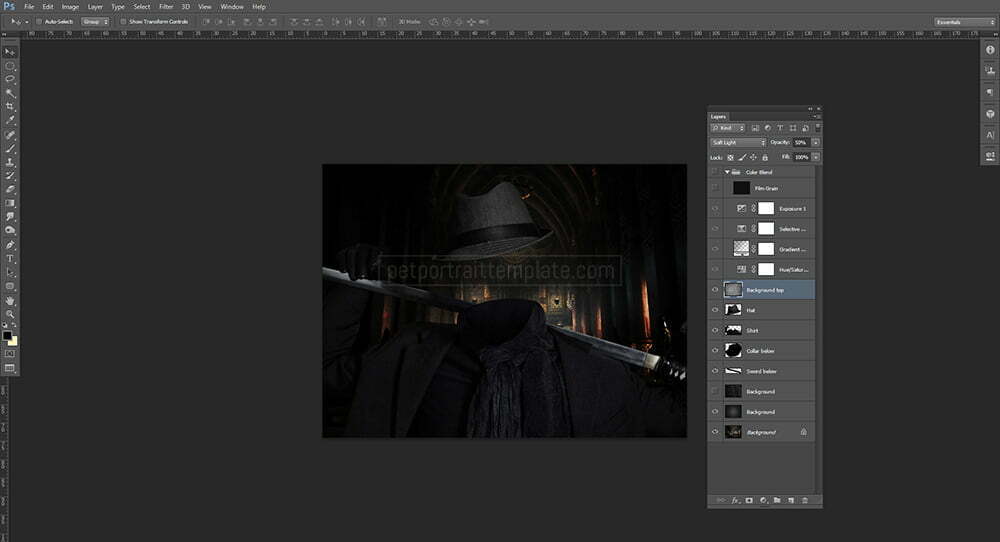
Task: Check Show Transform Controls
Action: point(123,21)
